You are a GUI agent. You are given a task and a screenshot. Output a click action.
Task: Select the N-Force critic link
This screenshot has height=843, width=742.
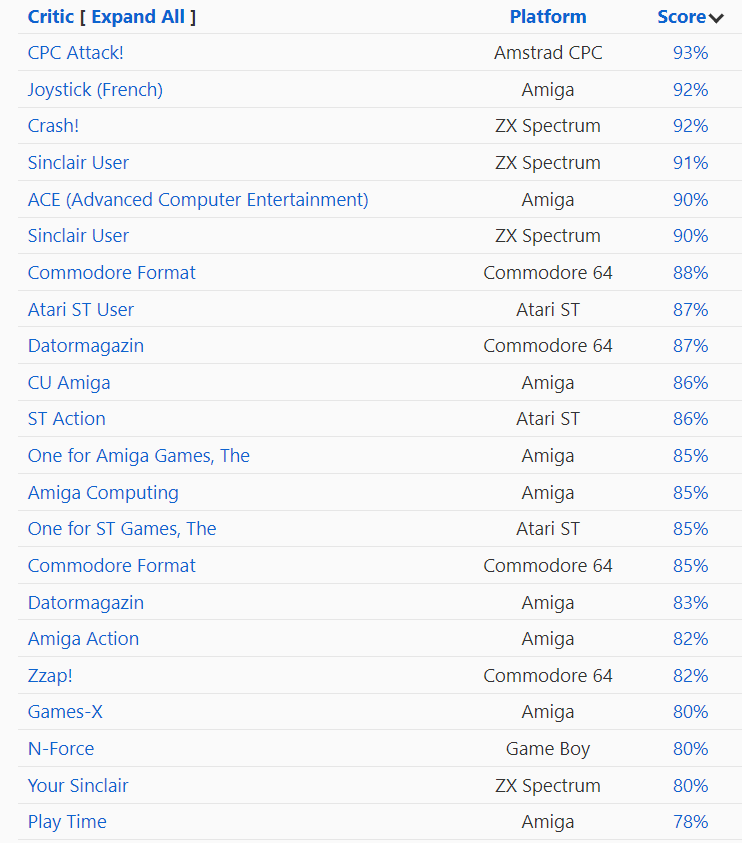[61, 748]
